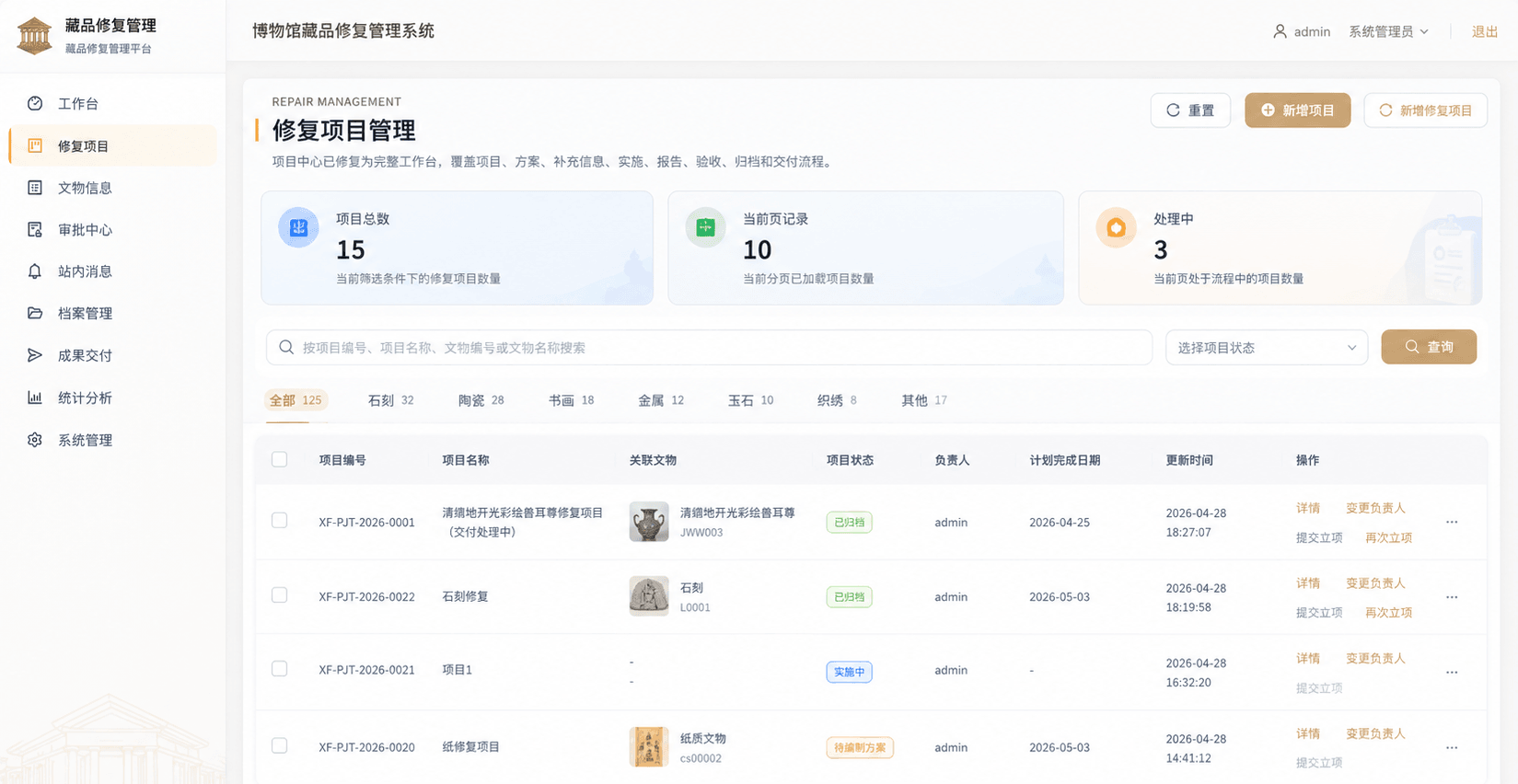1518x784 pixels.
Task: Open 文物信息 list icon
Action: 35,188
